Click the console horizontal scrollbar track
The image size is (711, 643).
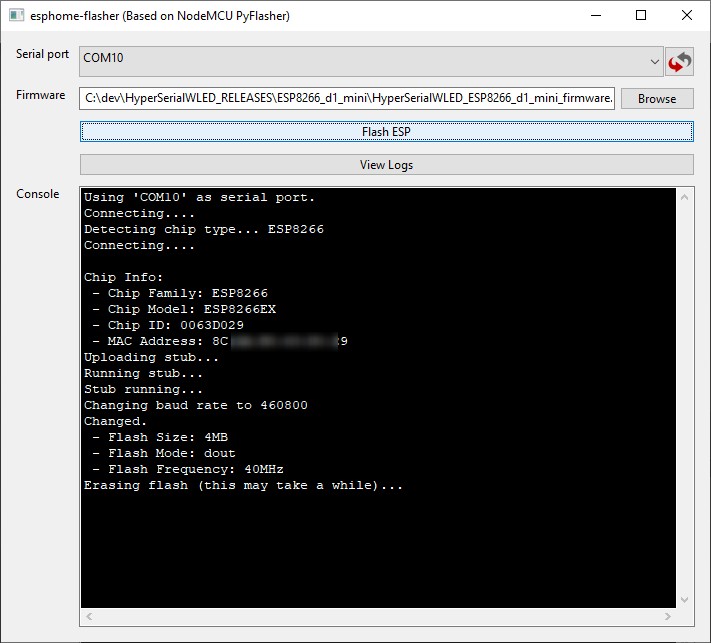[380, 616]
